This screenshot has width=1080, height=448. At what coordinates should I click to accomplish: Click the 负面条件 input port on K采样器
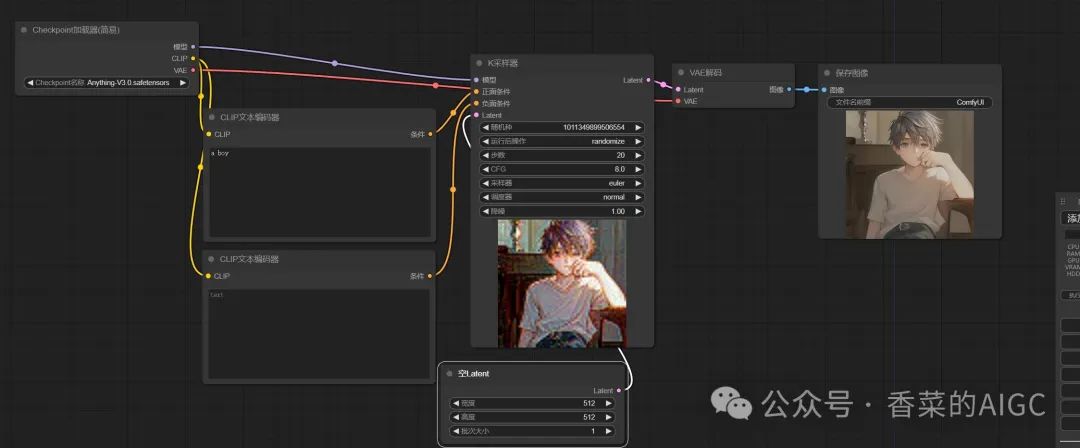pos(476,103)
